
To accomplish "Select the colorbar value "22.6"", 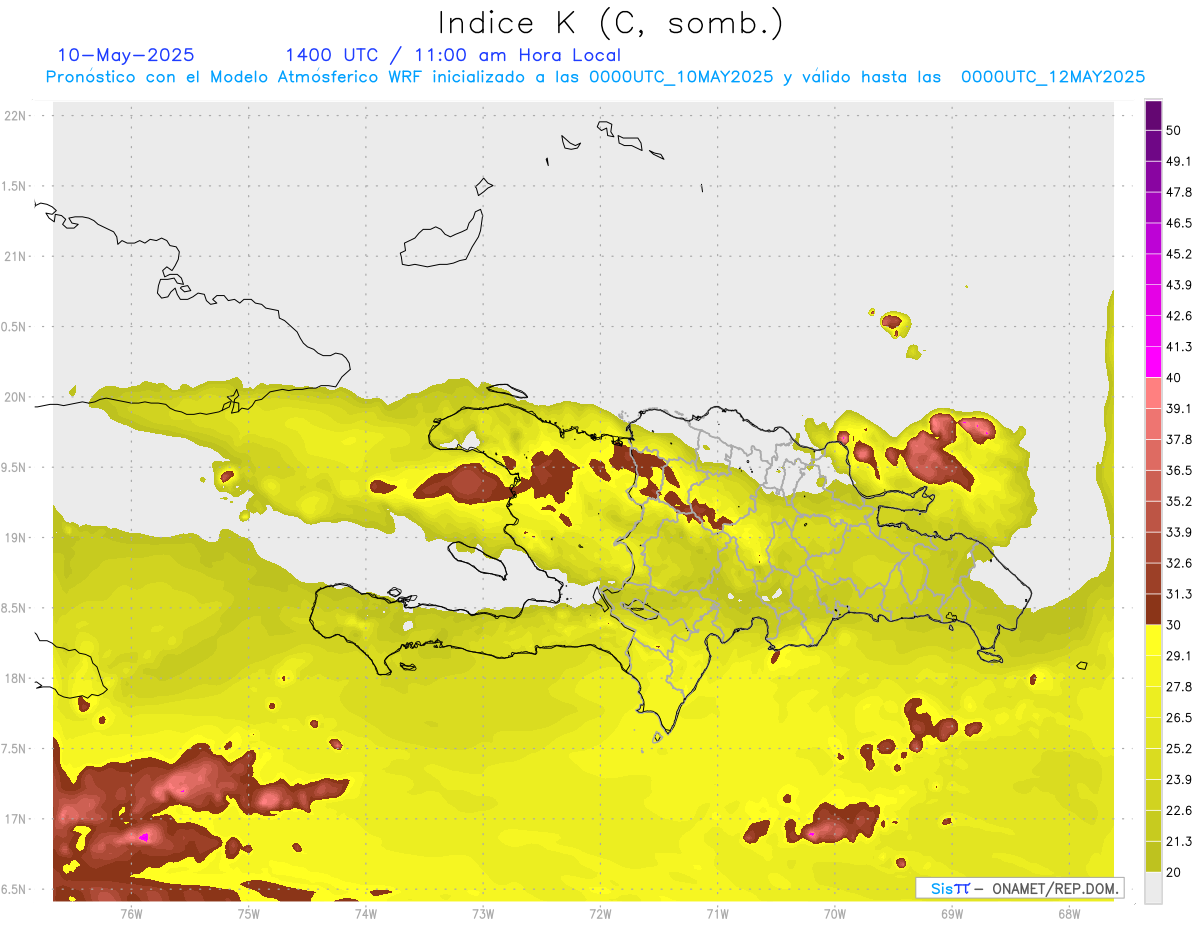I will tap(1179, 810).
